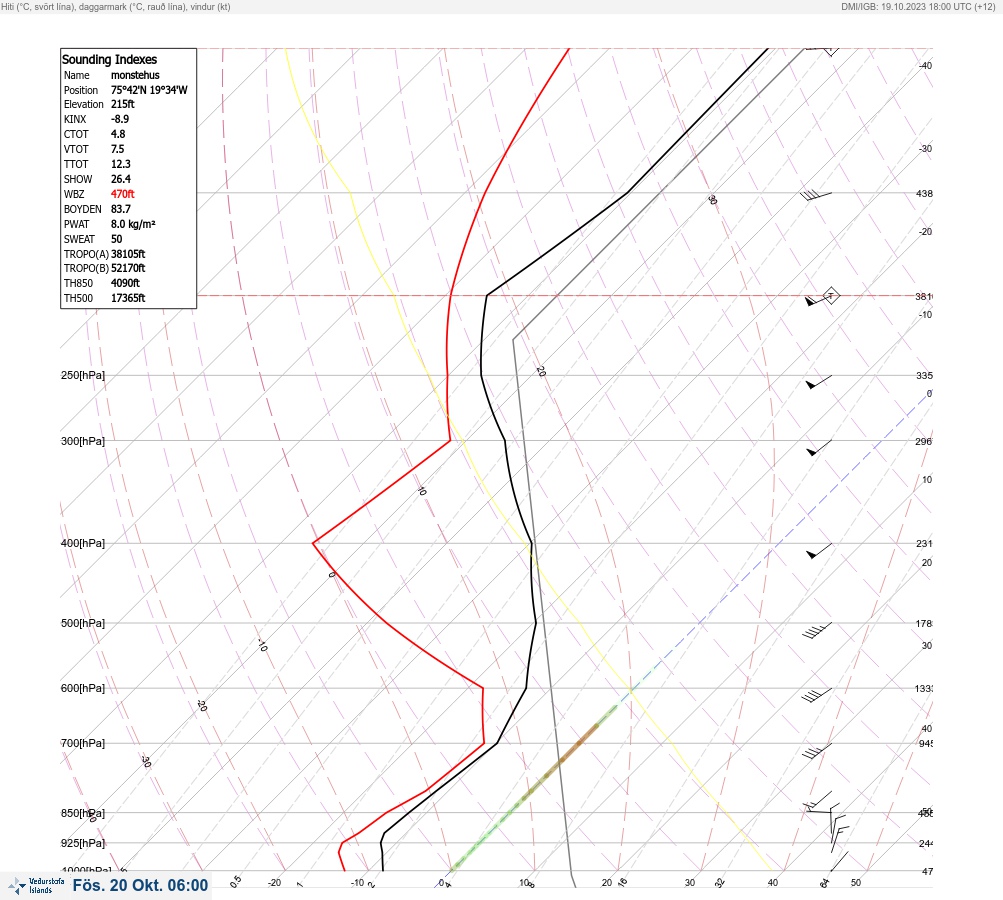The image size is (1003, 900).
Task: Click the '850[hPa]' pressure label
Action: (83, 813)
